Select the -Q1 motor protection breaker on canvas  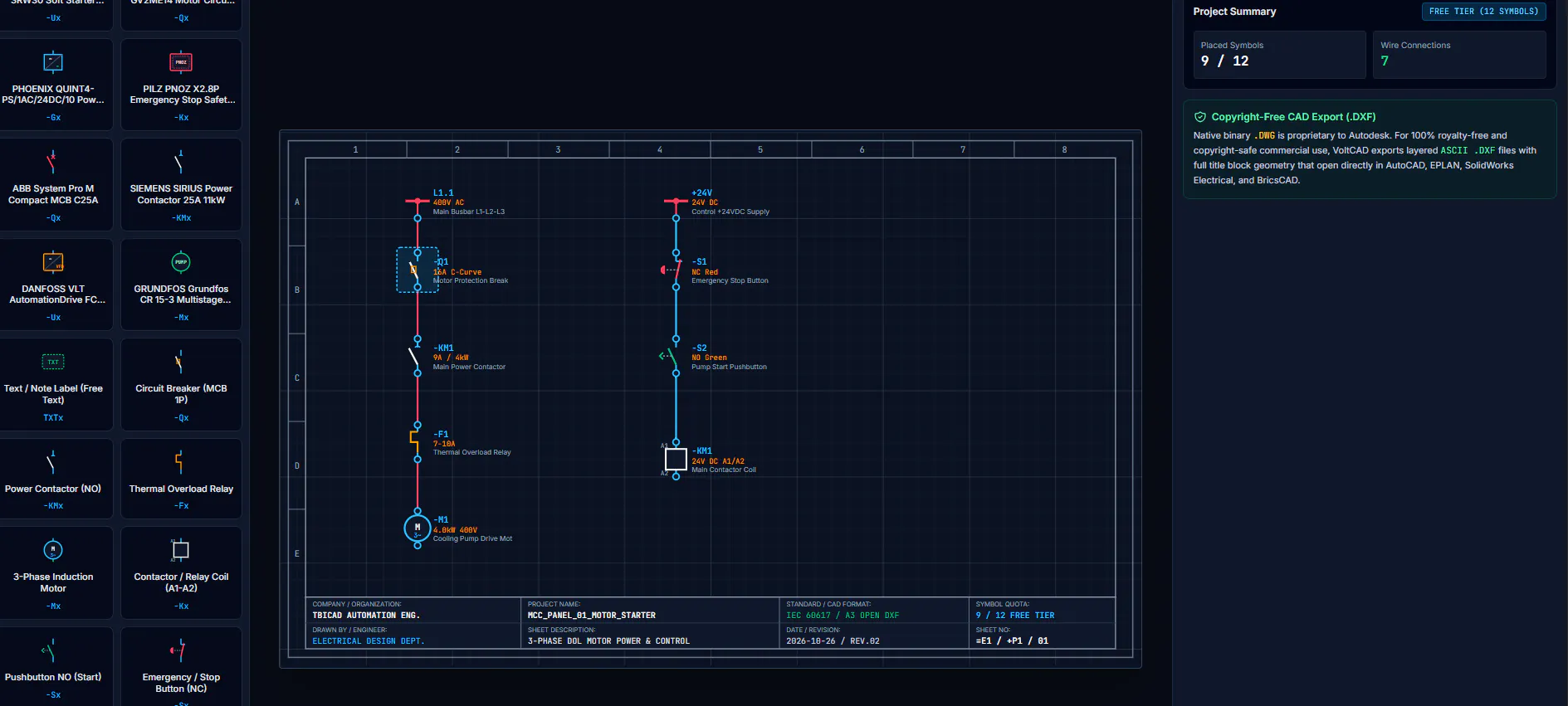click(418, 270)
